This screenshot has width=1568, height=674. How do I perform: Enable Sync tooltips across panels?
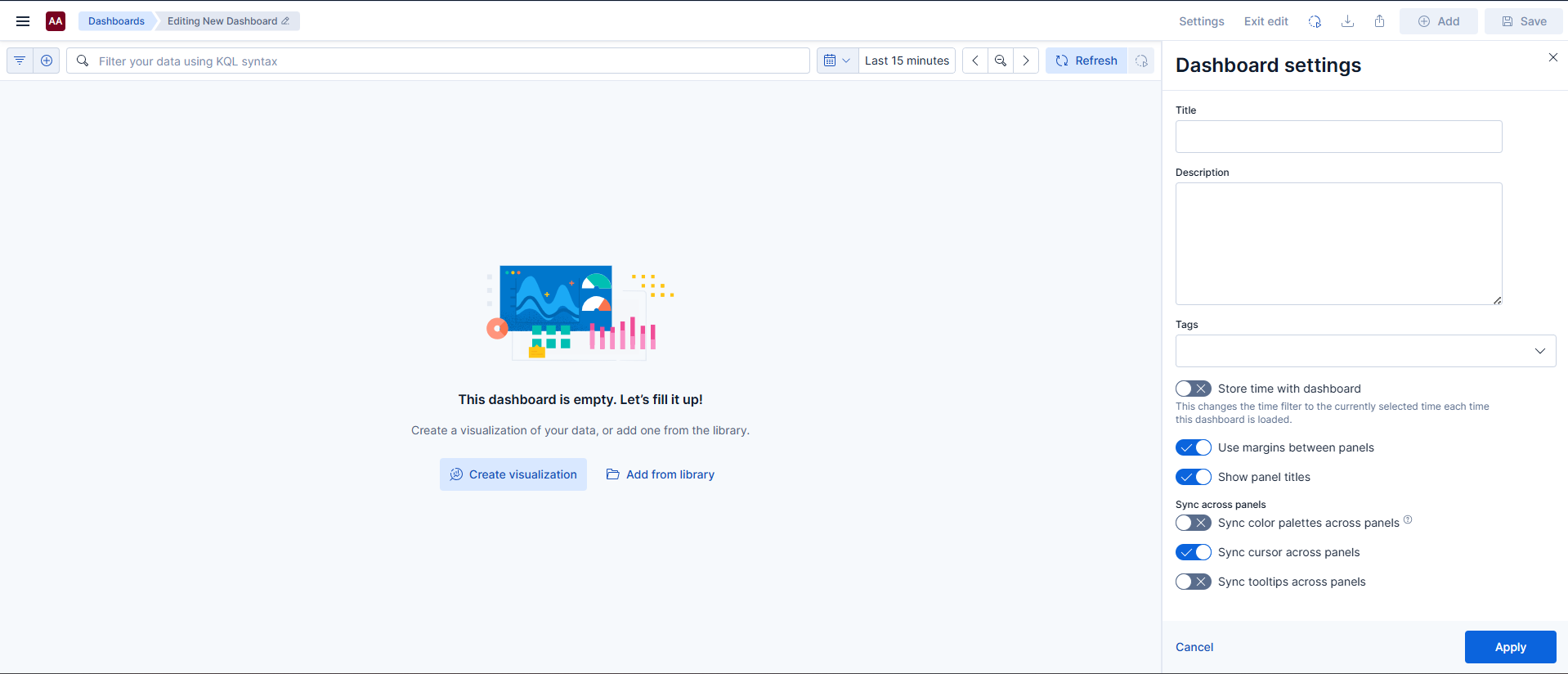pos(1194,582)
